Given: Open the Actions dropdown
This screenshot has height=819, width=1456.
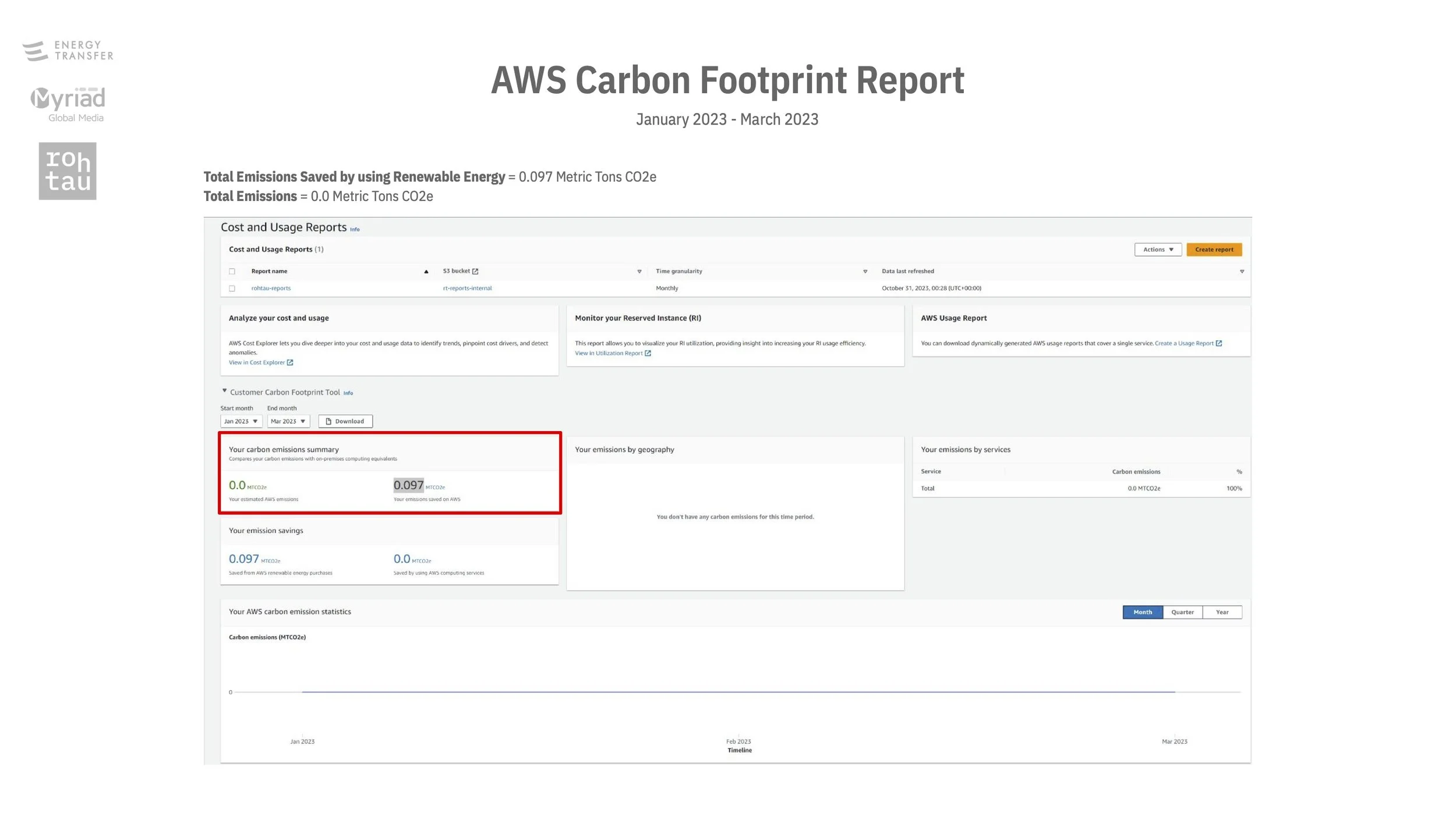Looking at the screenshot, I should [1157, 249].
